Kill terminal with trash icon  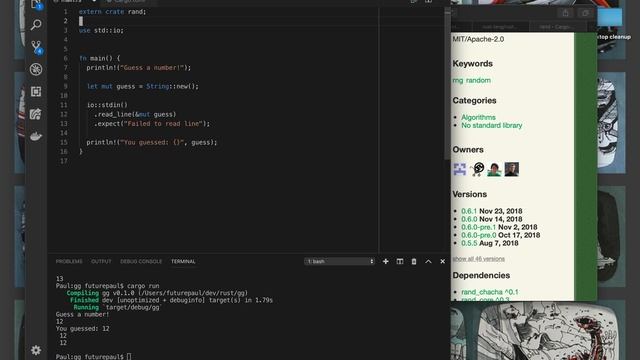414,261
